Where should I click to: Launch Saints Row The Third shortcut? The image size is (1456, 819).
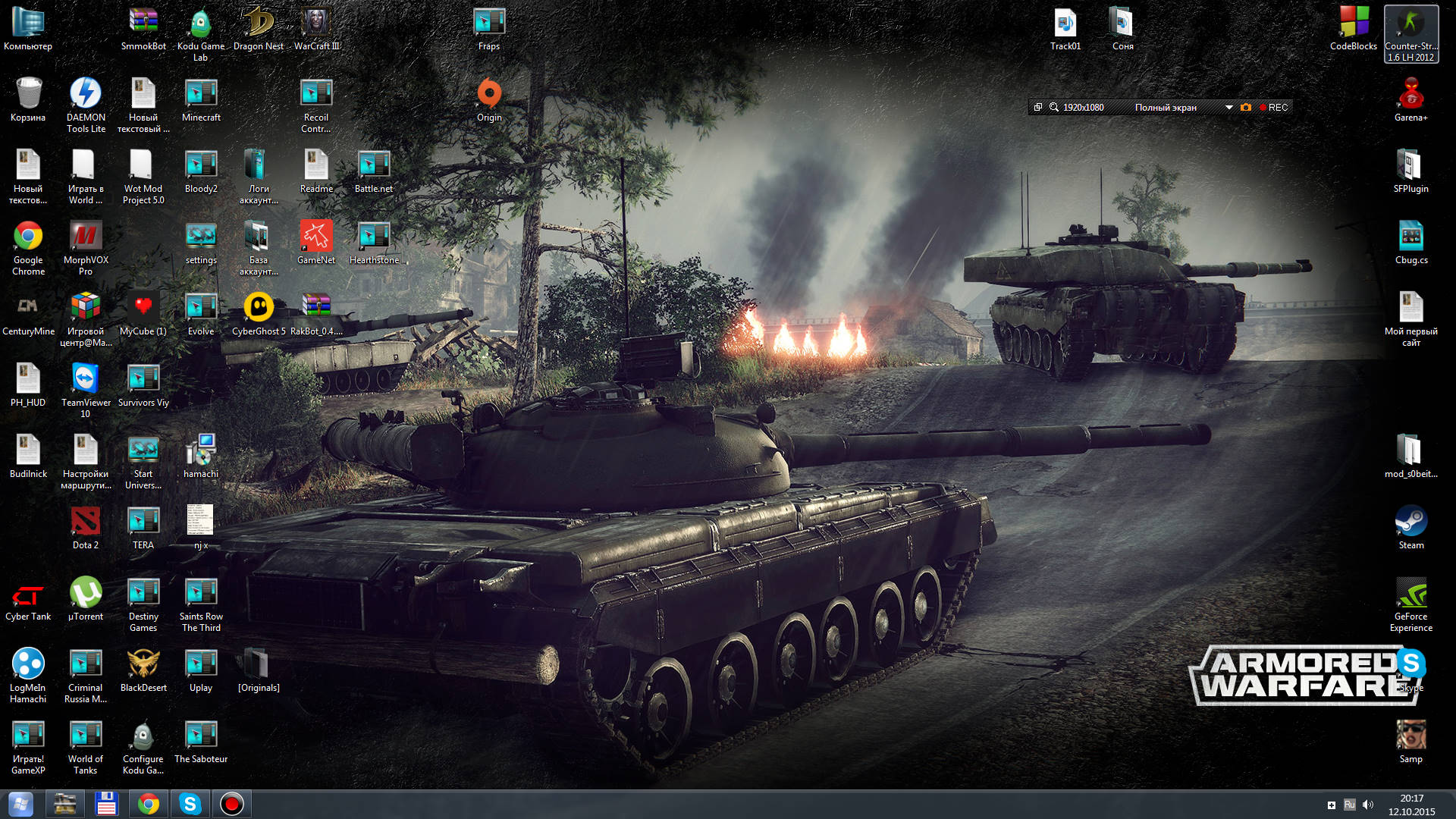point(201,604)
